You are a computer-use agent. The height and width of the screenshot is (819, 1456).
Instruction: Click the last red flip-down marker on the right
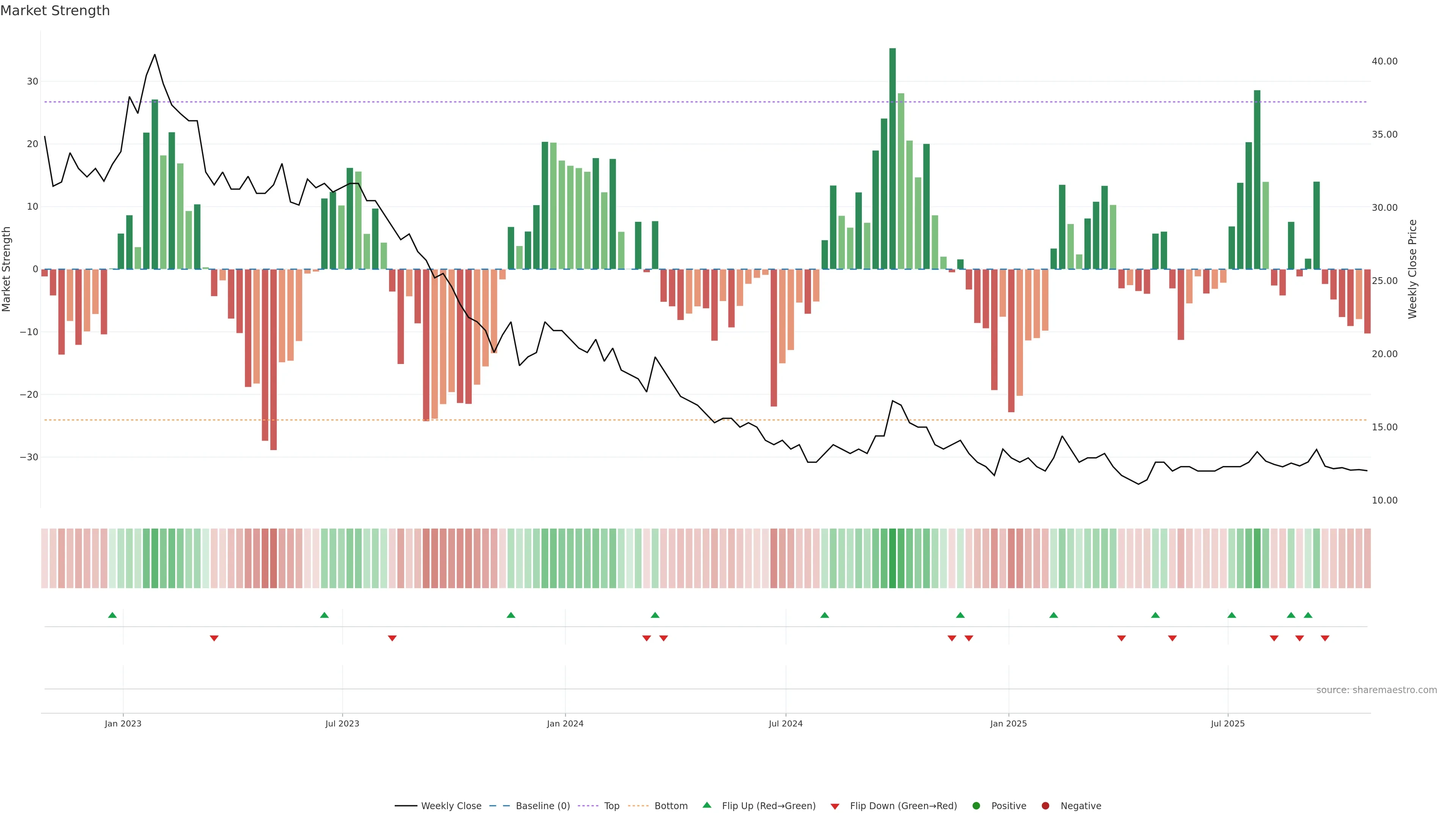point(1325,638)
